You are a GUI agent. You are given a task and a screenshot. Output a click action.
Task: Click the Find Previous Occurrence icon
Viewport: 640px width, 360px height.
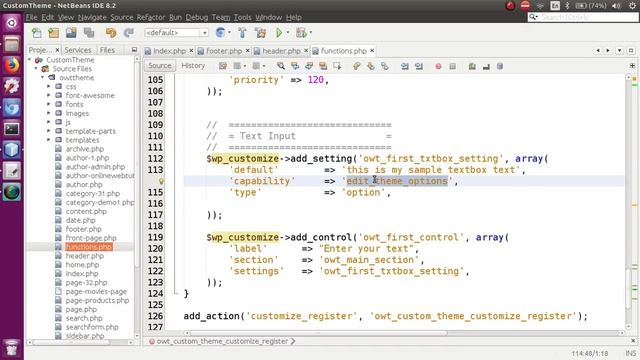pos(295,66)
